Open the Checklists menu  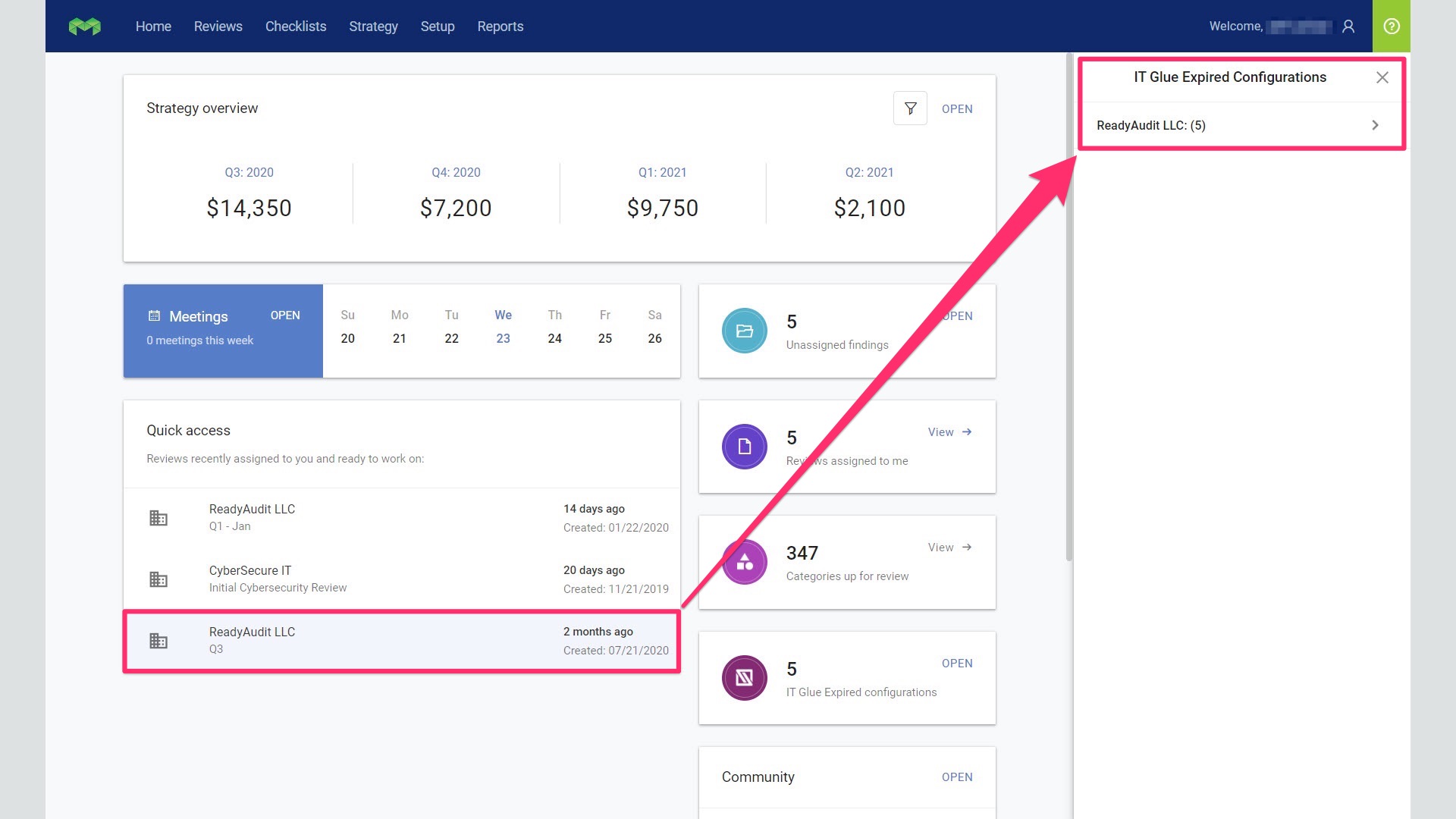pos(296,27)
